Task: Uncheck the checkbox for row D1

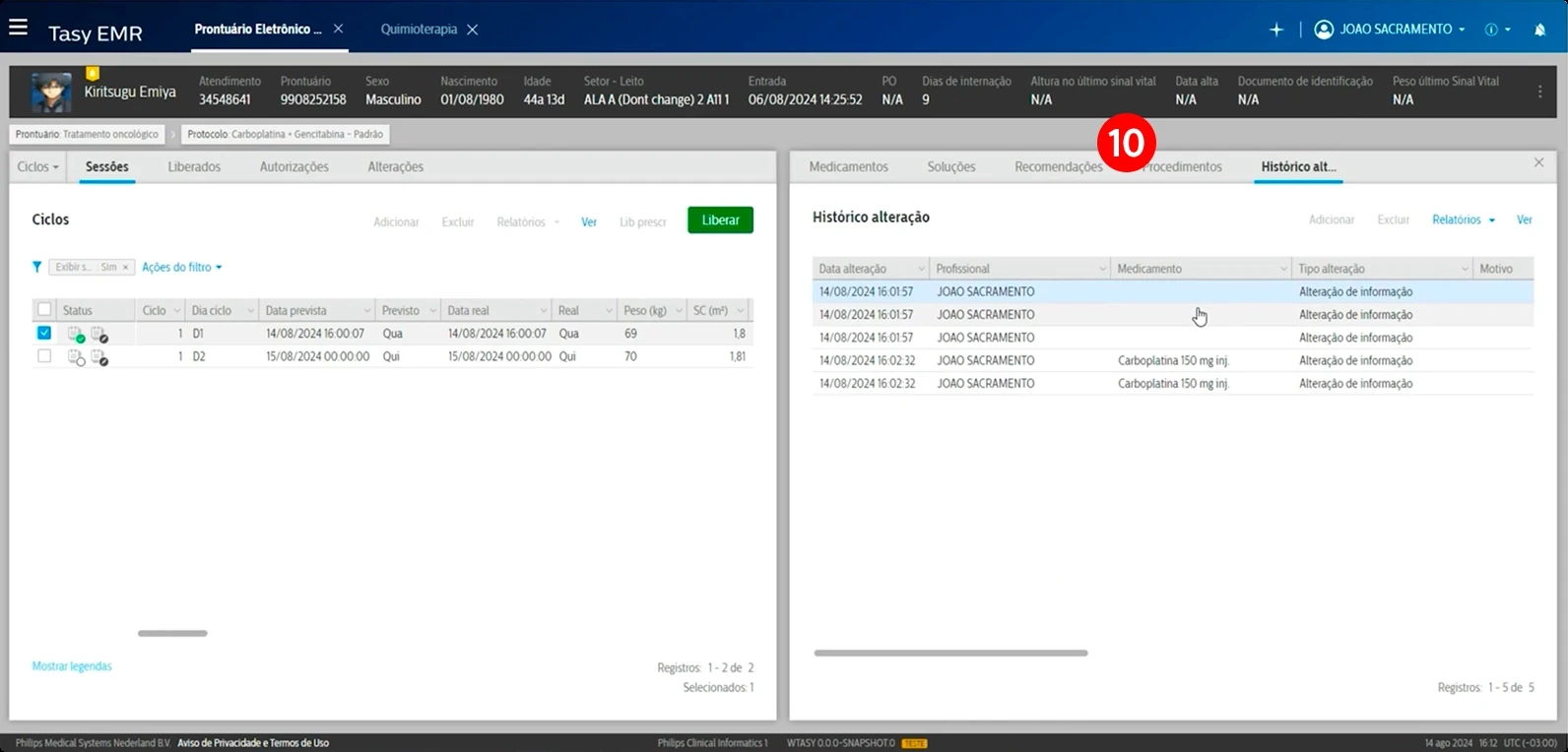Action: [44, 333]
